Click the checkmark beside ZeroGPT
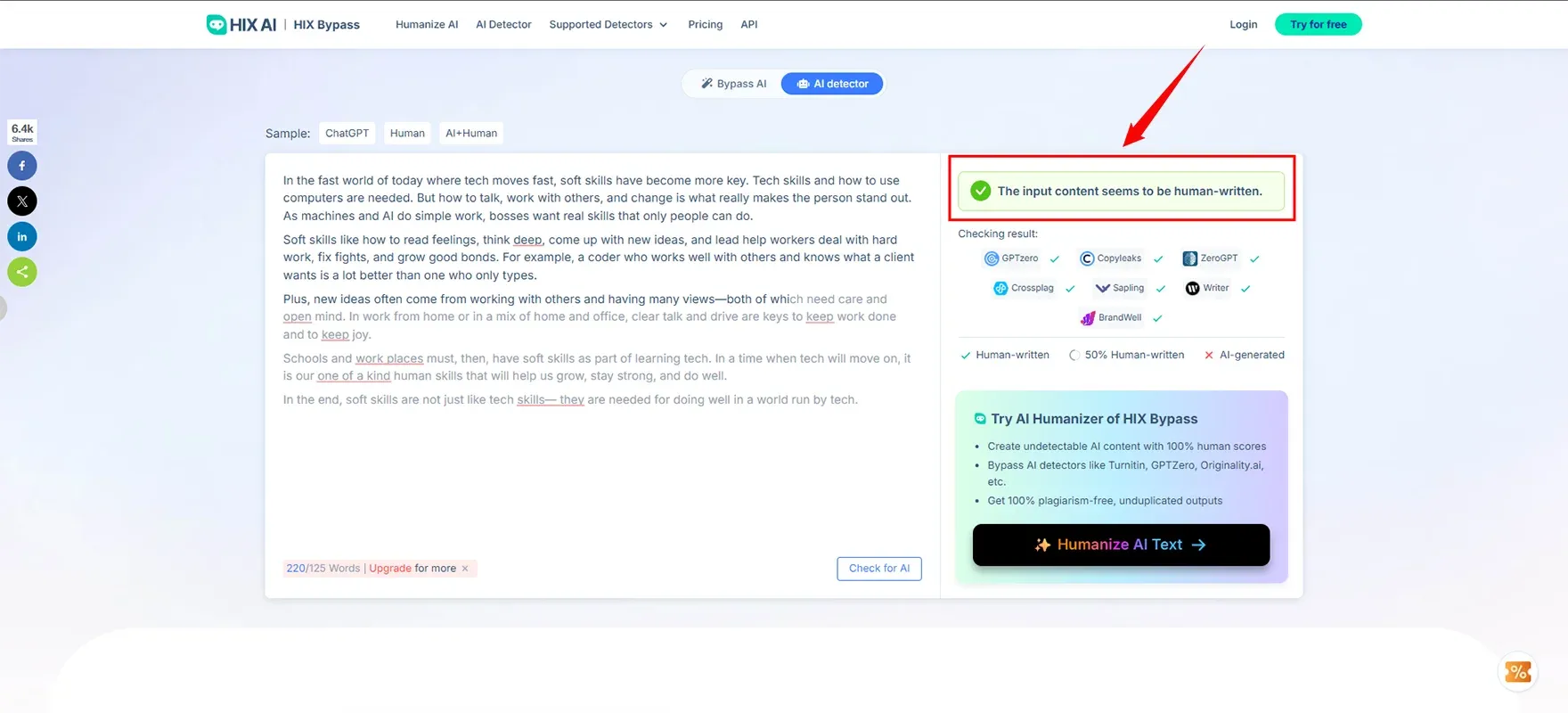1568x713 pixels. coord(1254,259)
